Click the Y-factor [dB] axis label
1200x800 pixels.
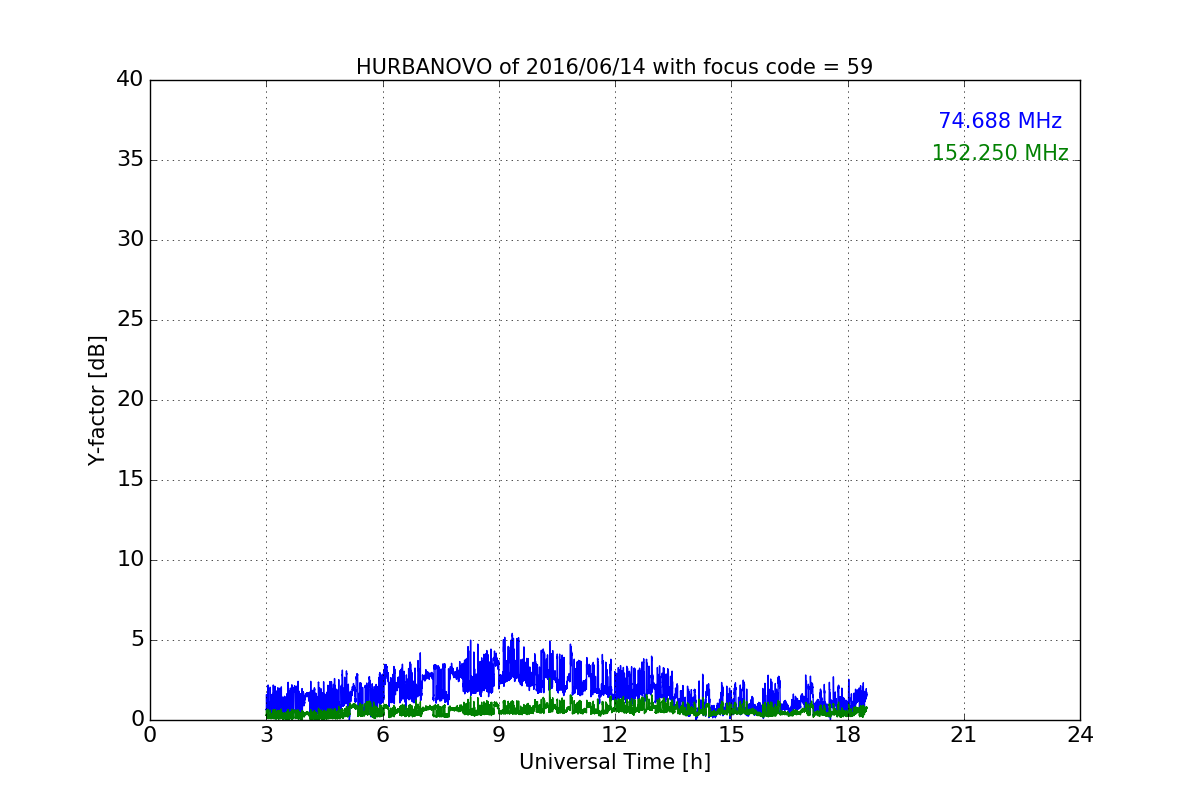(97, 400)
